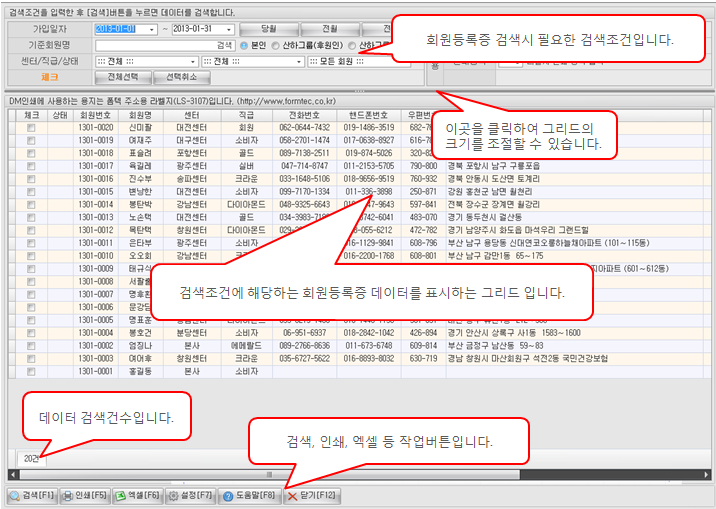
Task: Select the postal code 760-932 cell
Action: pyautogui.click(x=423, y=179)
